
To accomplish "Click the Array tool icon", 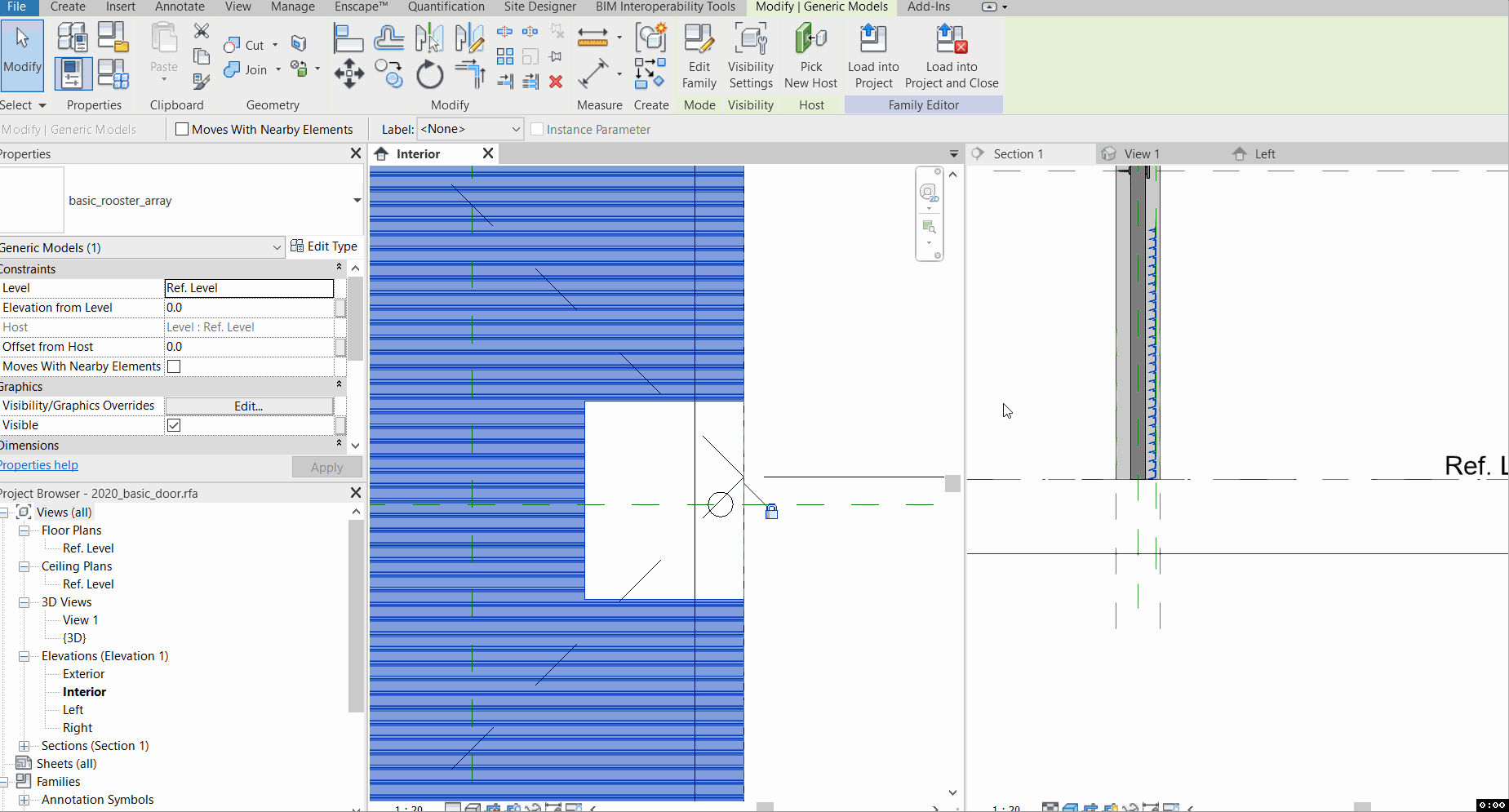I will (x=505, y=56).
